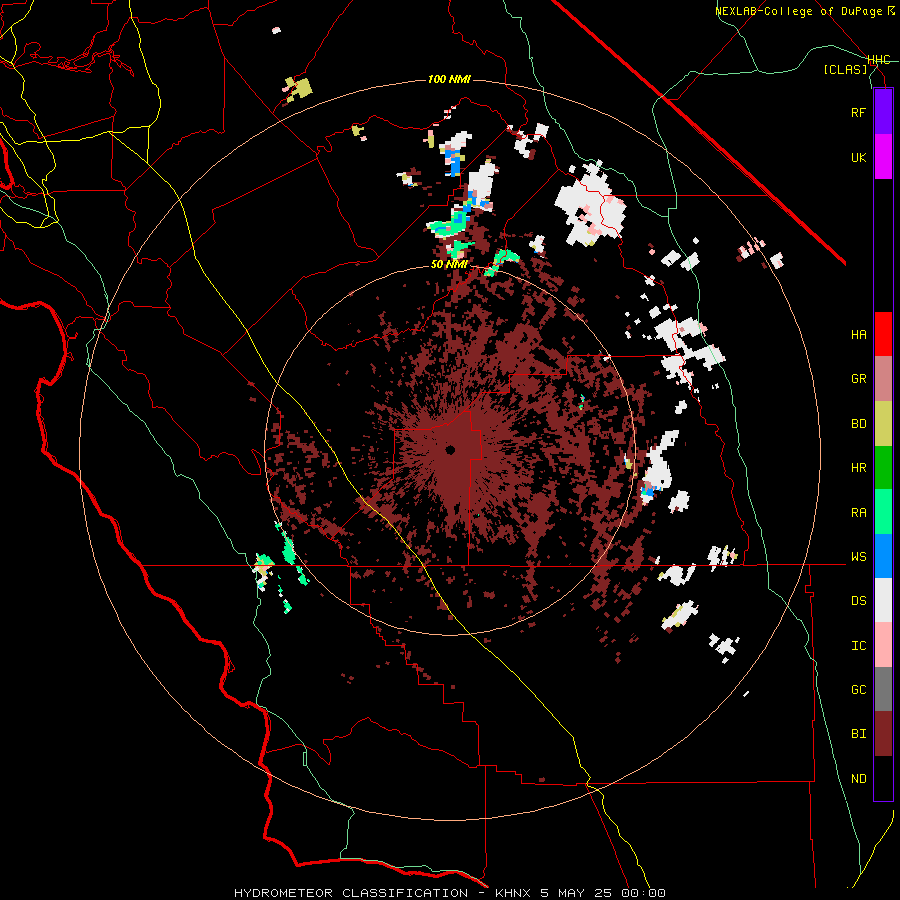Click the RA legend label

pyautogui.click(x=858, y=513)
